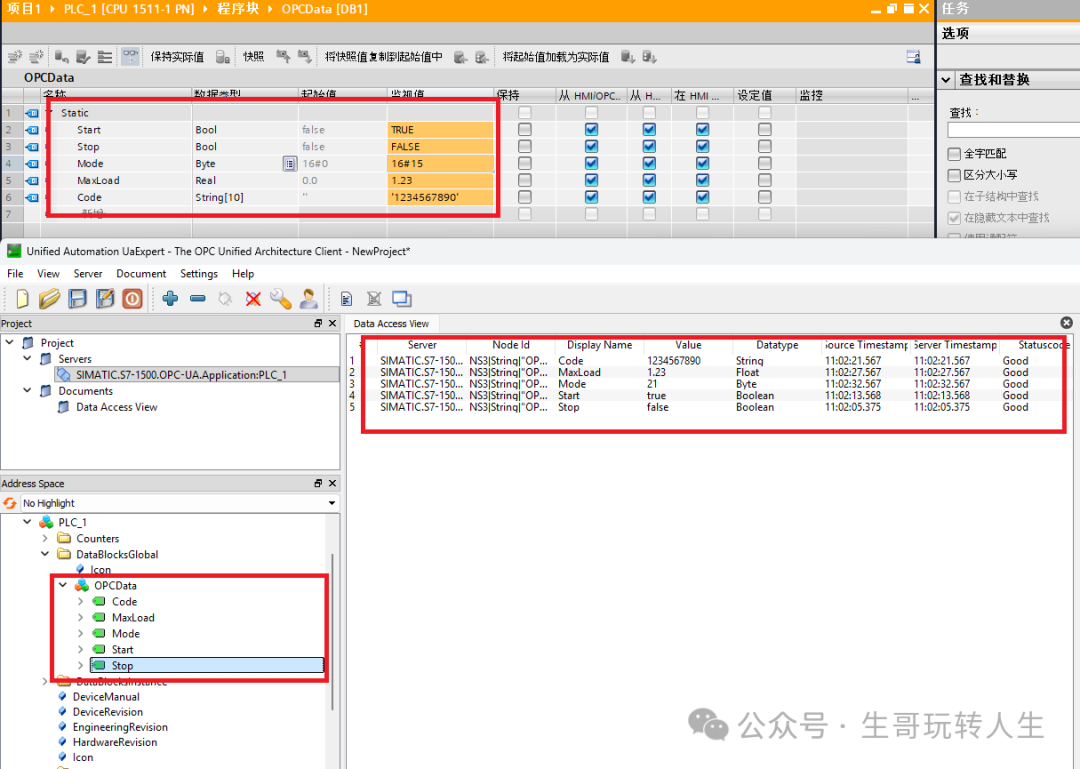Click TIA monitor-all glasses icon
Viewport: 1080px width, 769px height.
(130, 57)
